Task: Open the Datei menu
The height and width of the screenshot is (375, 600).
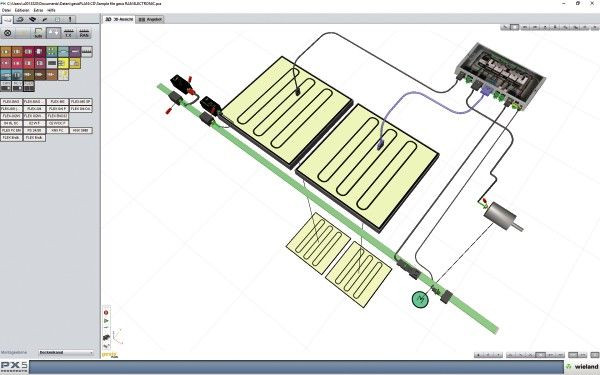Action: tap(6, 10)
